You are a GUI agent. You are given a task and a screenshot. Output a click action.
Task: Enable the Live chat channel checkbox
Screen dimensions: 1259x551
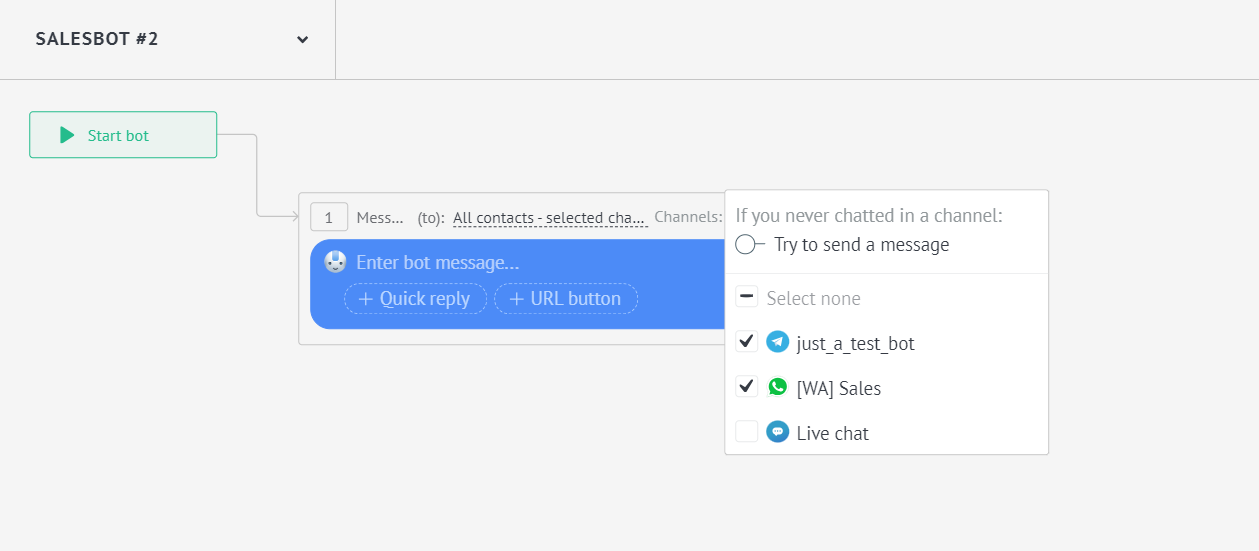pos(746,432)
